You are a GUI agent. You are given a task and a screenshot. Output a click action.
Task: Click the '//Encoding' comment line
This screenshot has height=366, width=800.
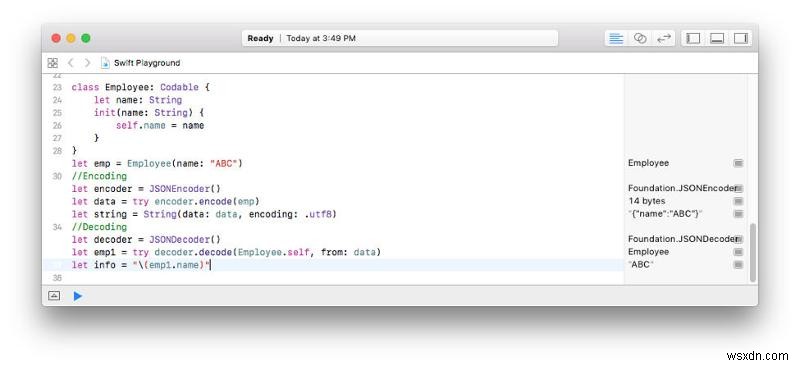pyautogui.click(x=99, y=176)
